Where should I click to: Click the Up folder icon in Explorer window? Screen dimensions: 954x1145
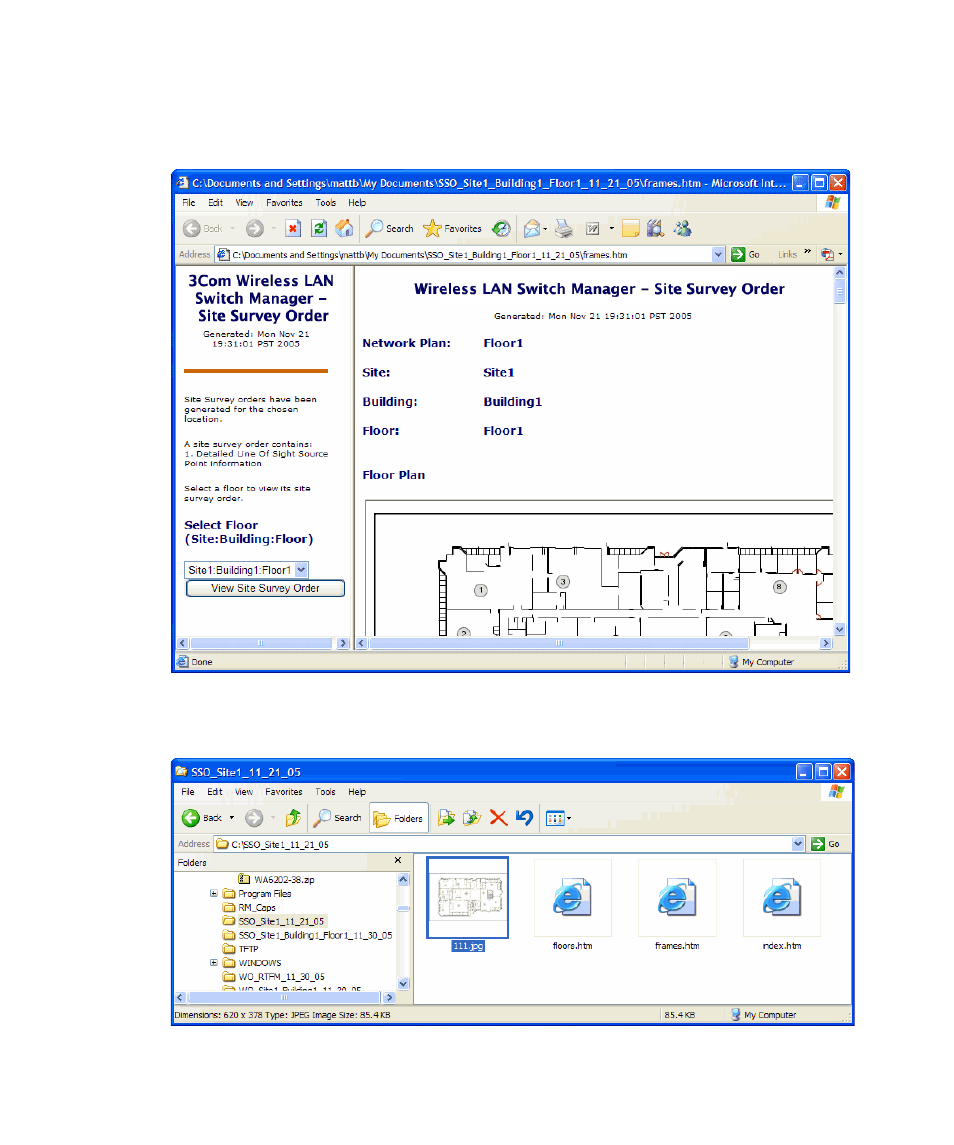(x=293, y=818)
